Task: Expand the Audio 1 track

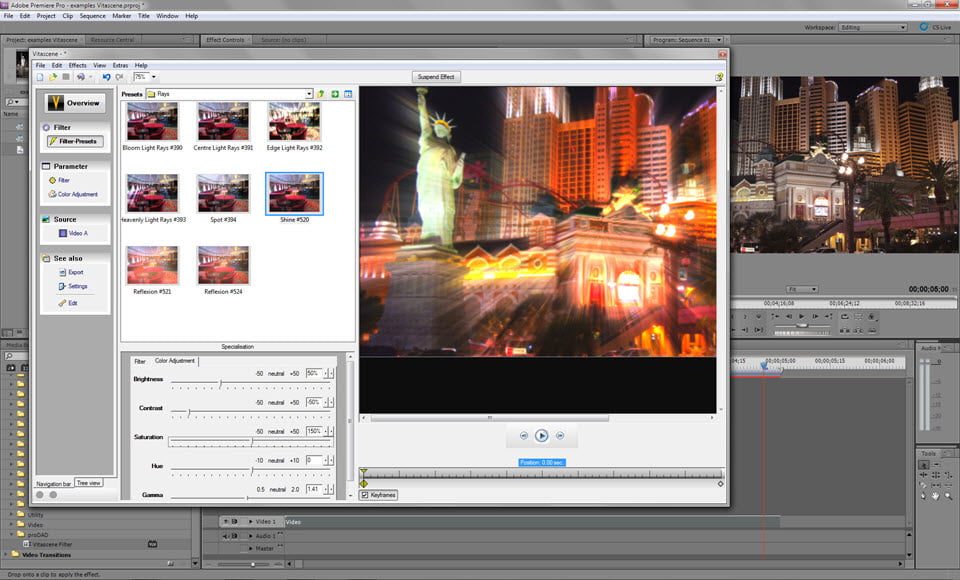Action: [x=250, y=536]
